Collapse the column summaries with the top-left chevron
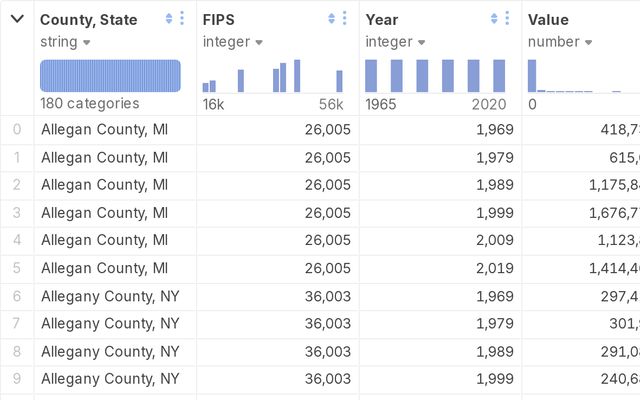Viewport: 640px width, 400px height. coord(17,19)
